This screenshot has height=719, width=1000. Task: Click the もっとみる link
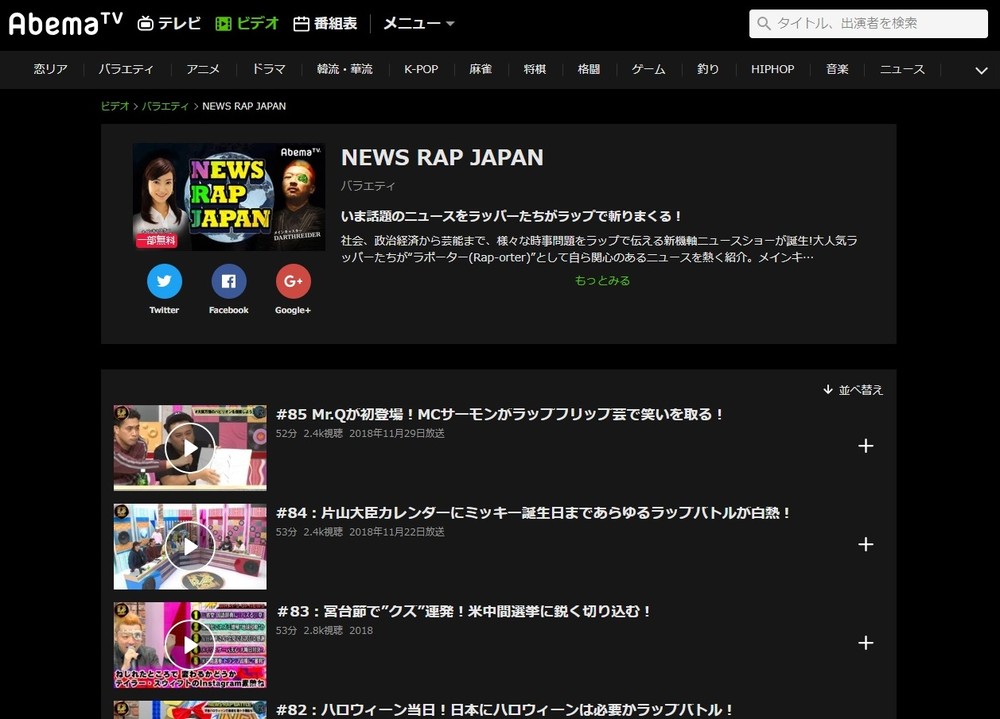(x=601, y=282)
